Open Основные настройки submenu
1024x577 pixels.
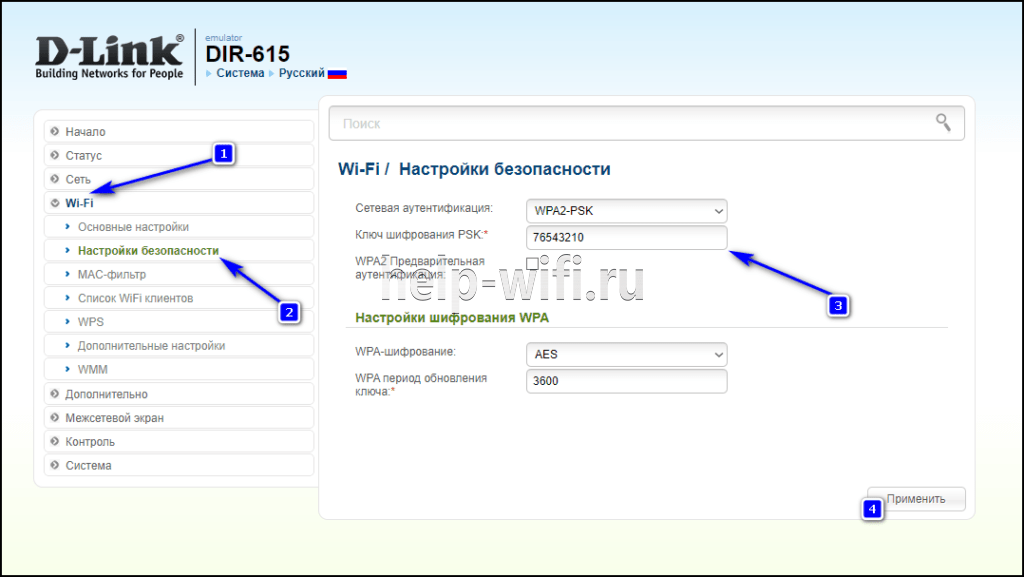(179, 226)
